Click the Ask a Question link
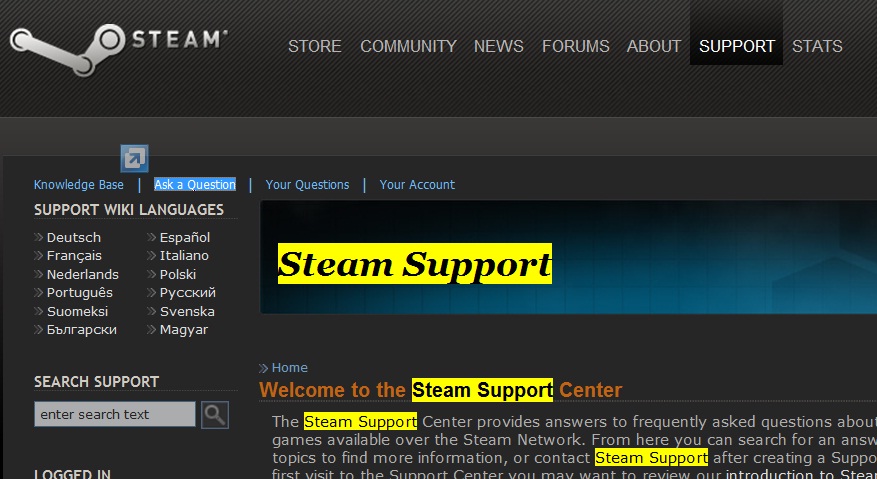The image size is (877, 479). point(195,185)
